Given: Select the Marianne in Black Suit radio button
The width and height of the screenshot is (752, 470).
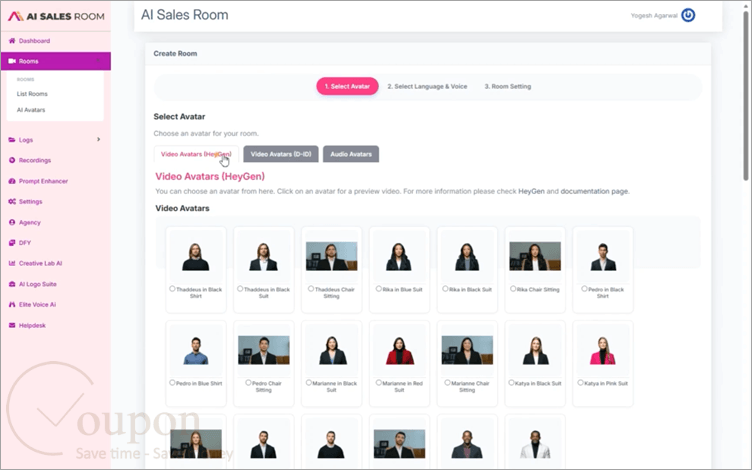Looking at the screenshot, I should [308, 383].
